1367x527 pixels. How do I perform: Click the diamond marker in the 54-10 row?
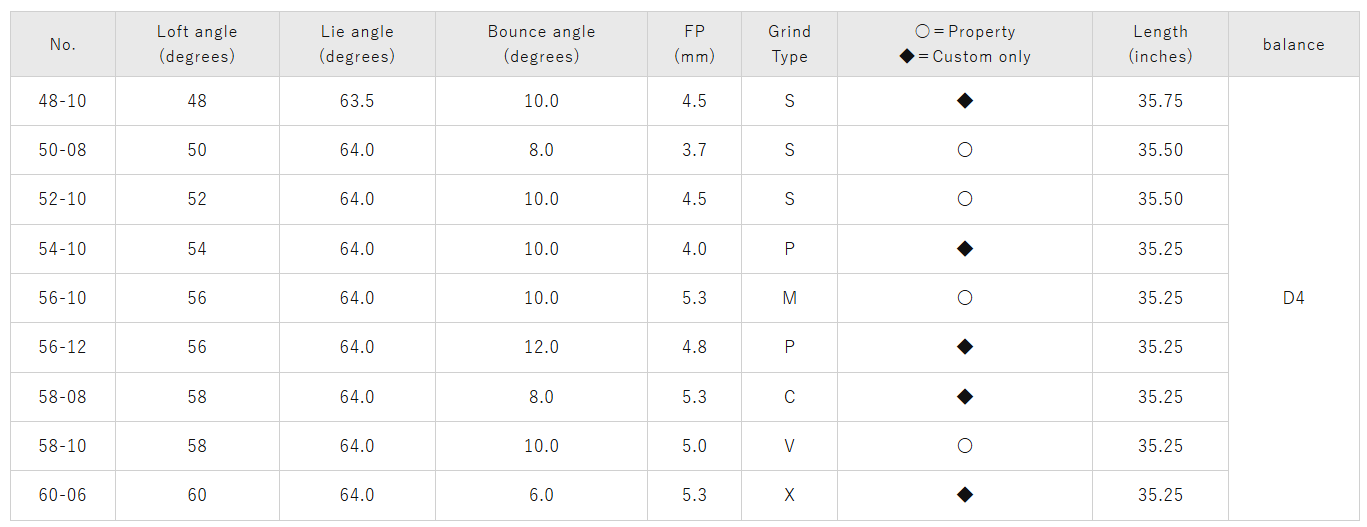[x=965, y=249]
